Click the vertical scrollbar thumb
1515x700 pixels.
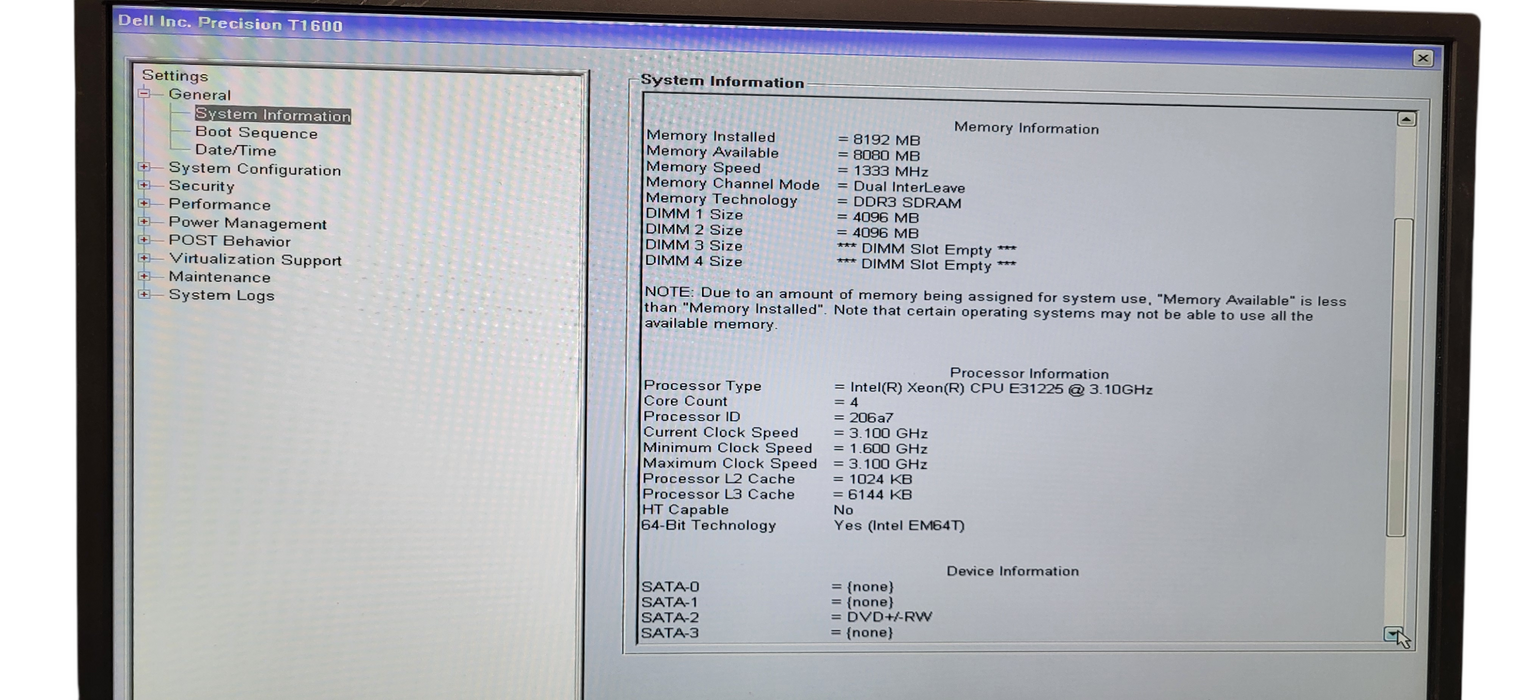click(1401, 377)
